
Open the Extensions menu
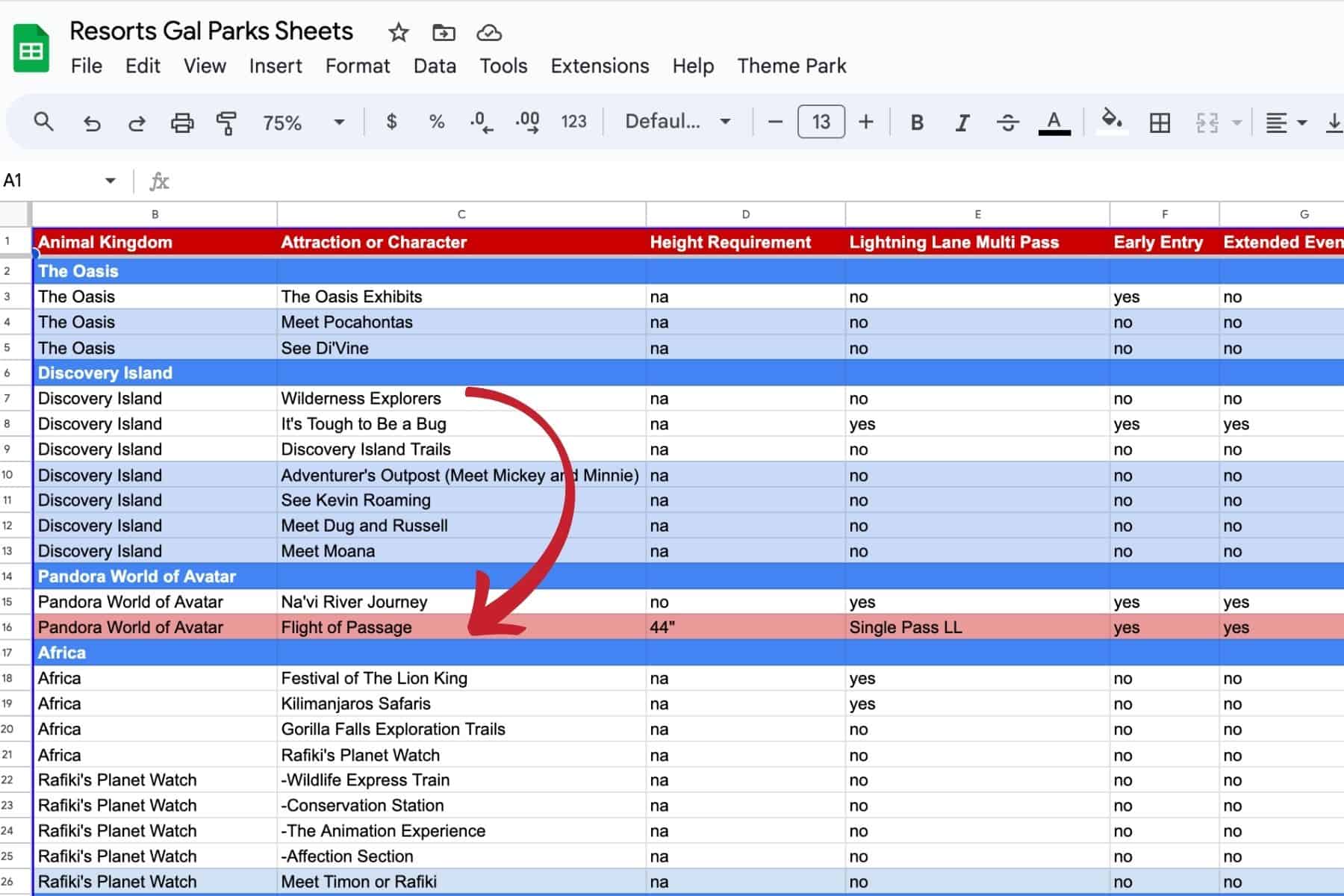(600, 66)
